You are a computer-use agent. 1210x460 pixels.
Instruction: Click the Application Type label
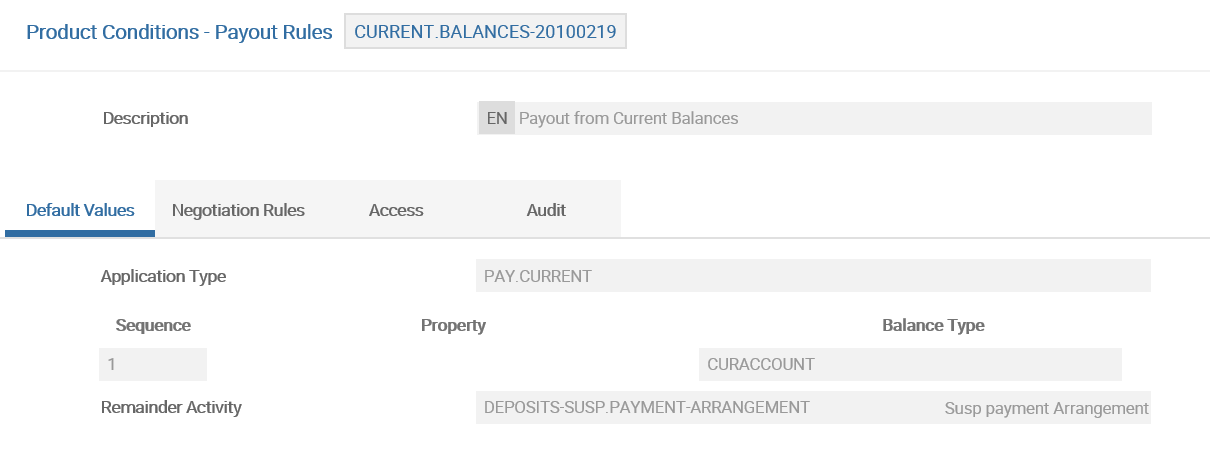pos(163,276)
